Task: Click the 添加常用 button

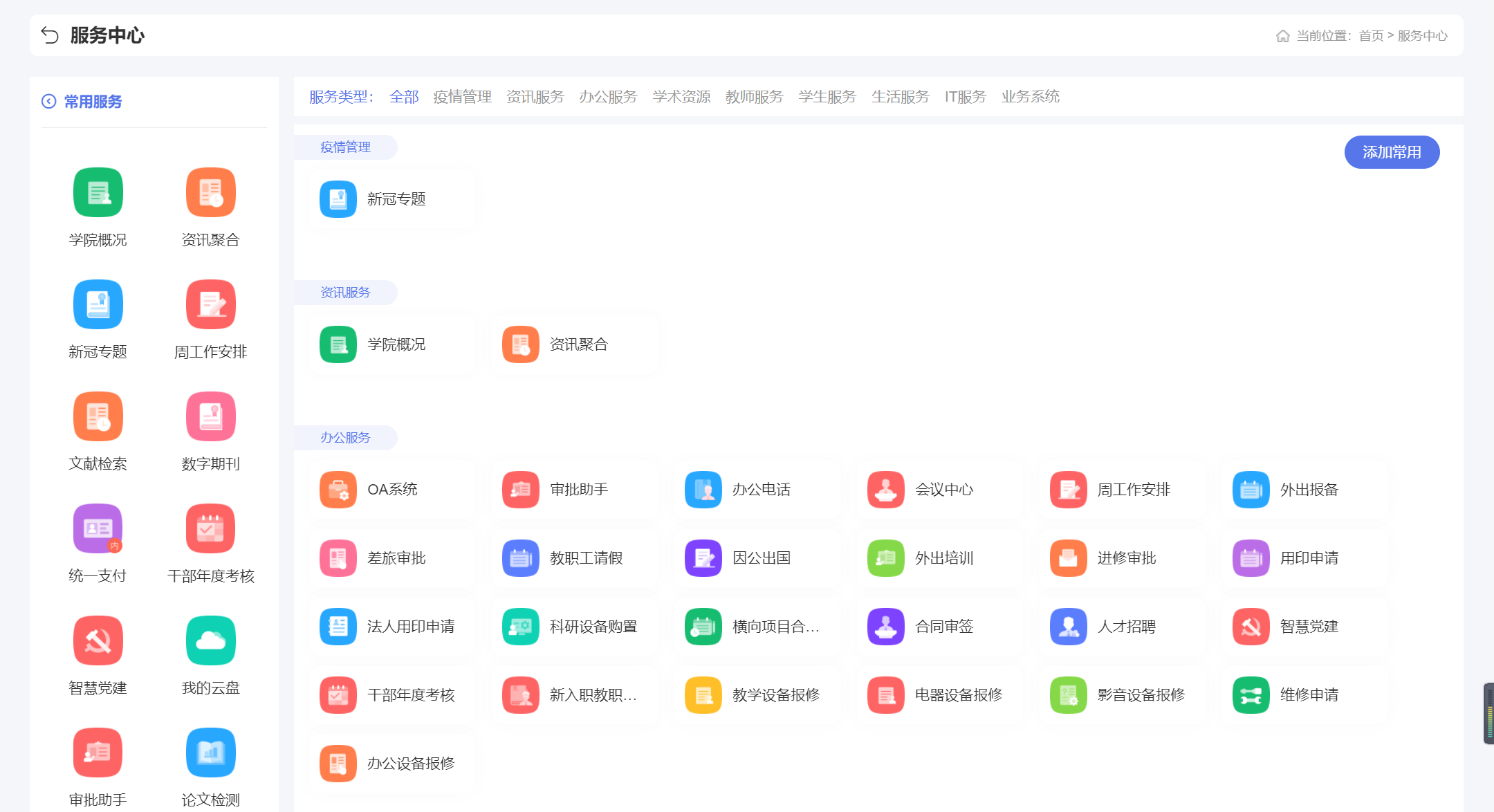Action: point(1392,152)
